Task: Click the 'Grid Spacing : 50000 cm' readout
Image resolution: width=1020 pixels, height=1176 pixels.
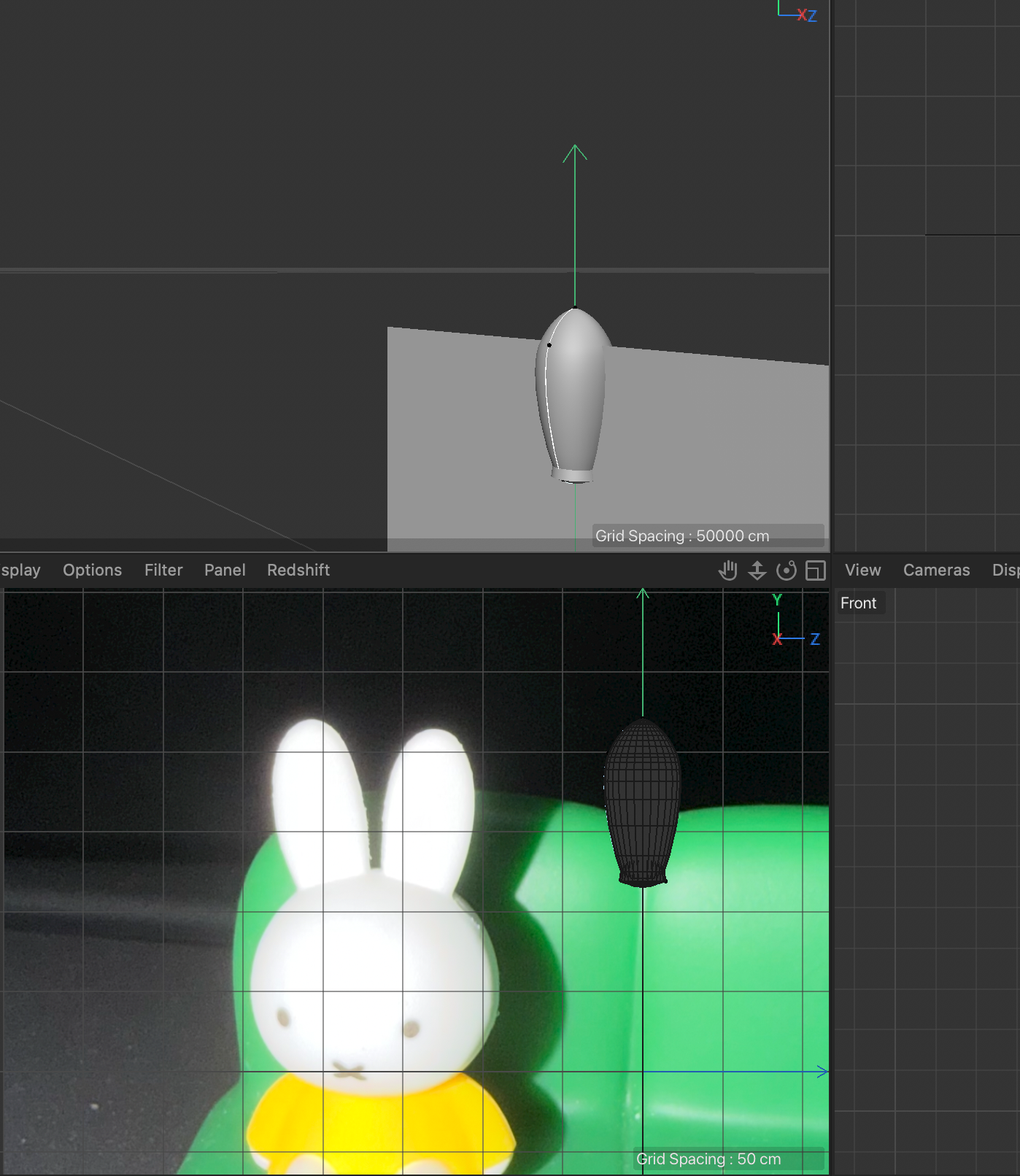Action: pyautogui.click(x=682, y=536)
